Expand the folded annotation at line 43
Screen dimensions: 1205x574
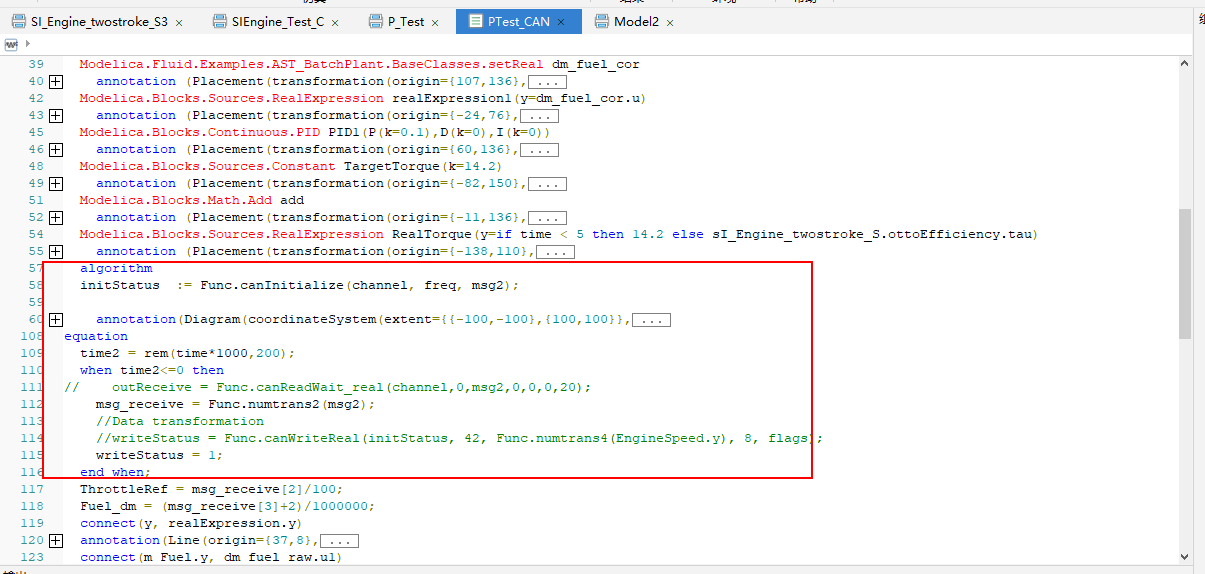(x=56, y=115)
